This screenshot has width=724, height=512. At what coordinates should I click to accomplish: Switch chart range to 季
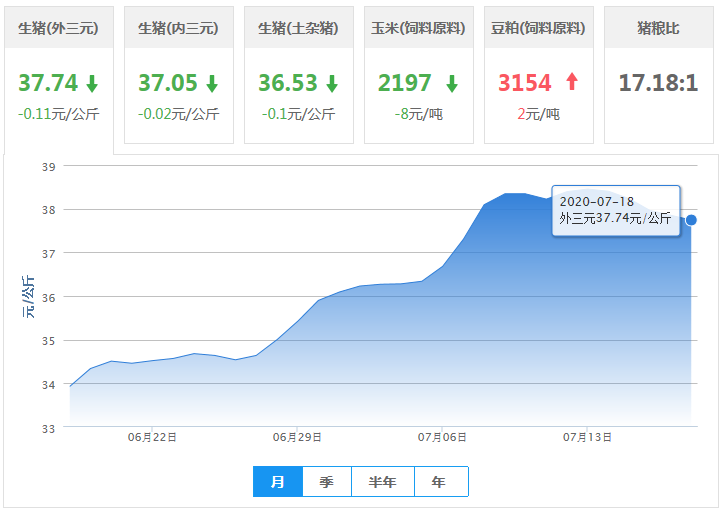327,482
